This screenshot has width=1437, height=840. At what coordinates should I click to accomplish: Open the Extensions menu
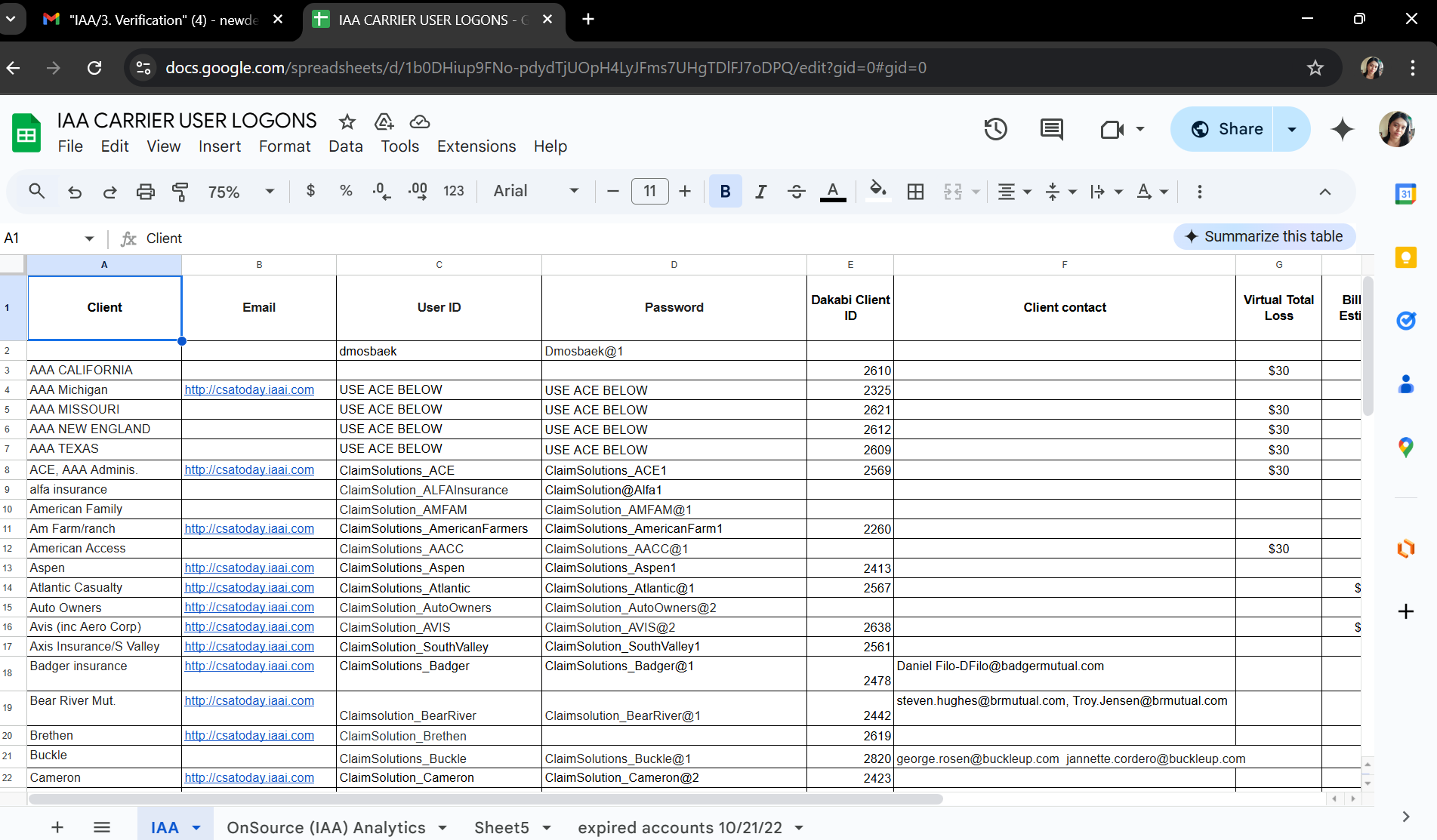coord(476,146)
